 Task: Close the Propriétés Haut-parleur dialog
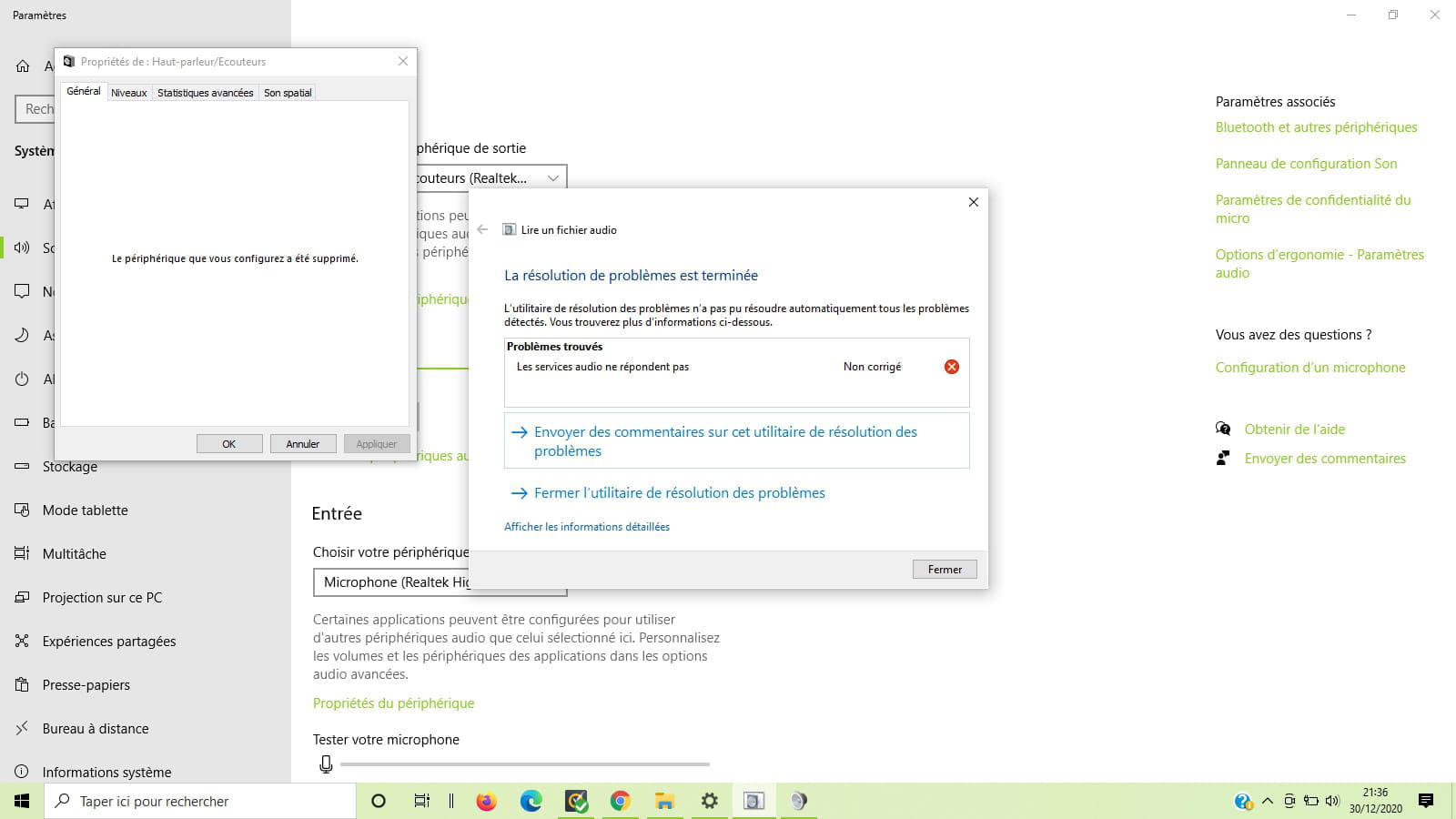point(403,61)
